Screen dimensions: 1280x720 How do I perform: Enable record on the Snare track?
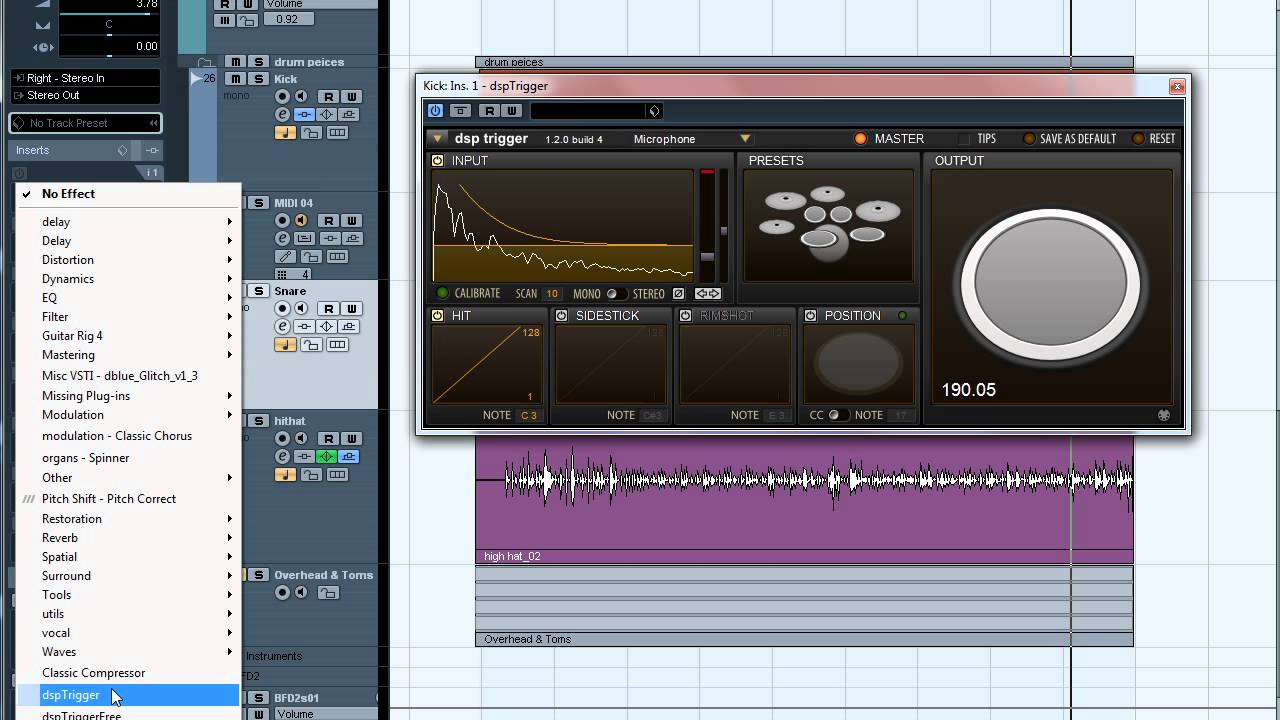pos(282,309)
